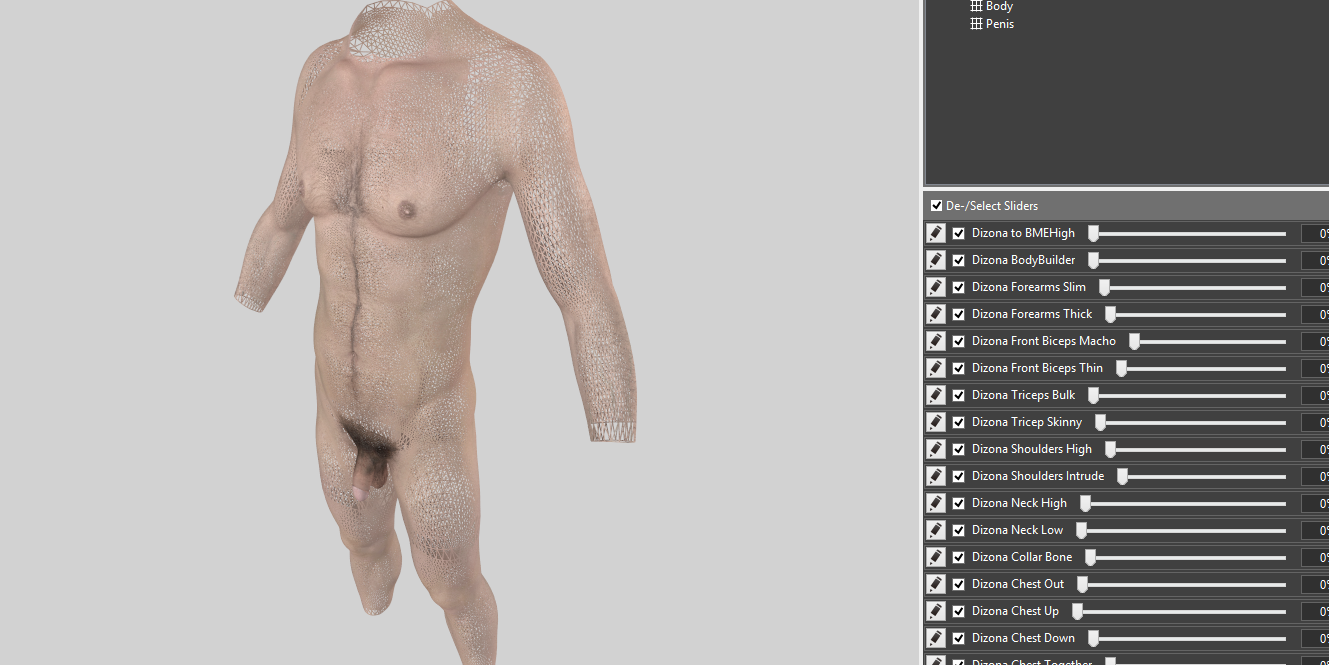
Task: Uncheck the Dizona Neck High checkbox
Action: click(x=959, y=503)
